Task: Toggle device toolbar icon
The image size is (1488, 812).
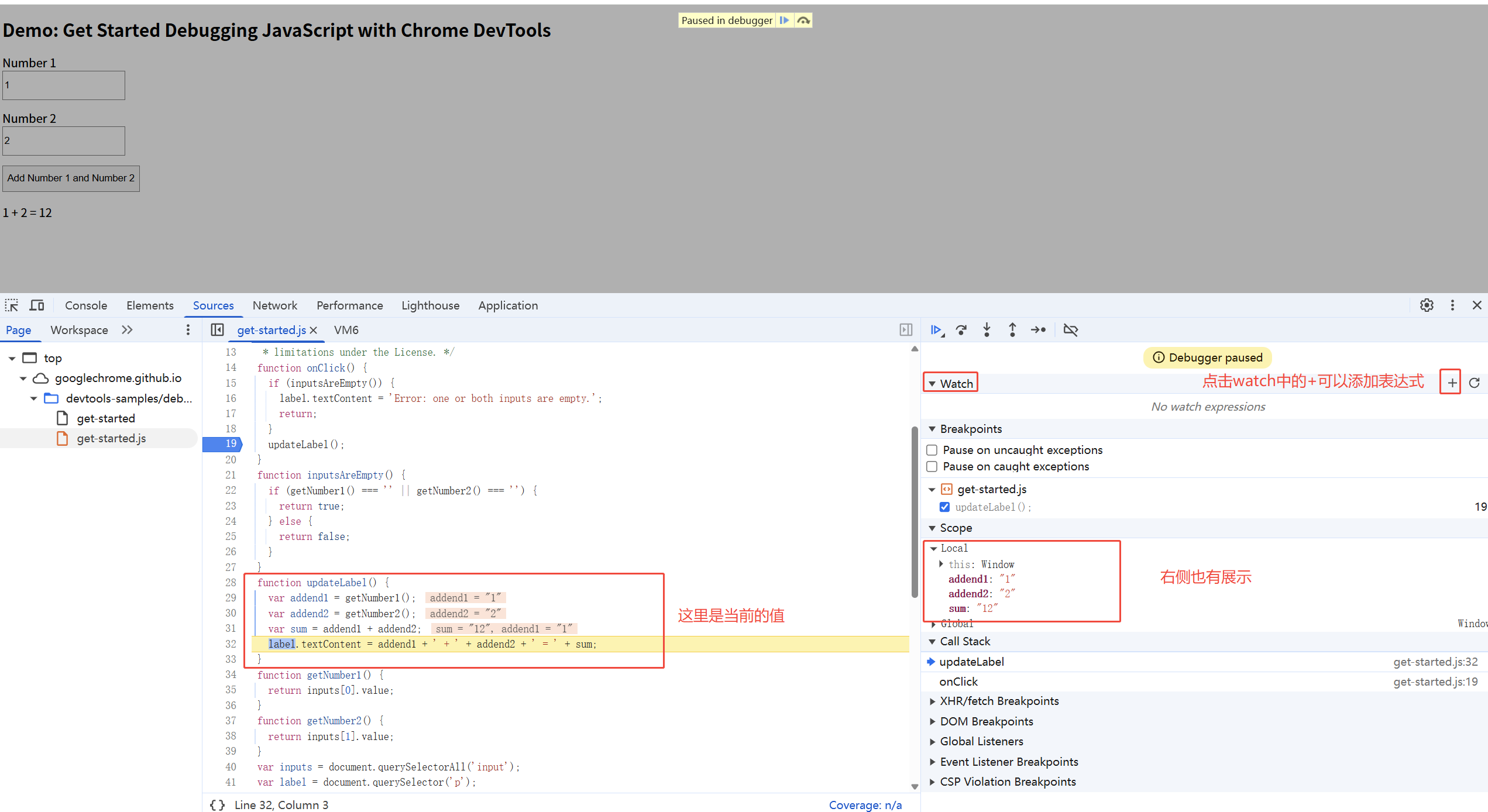Action: 37,305
